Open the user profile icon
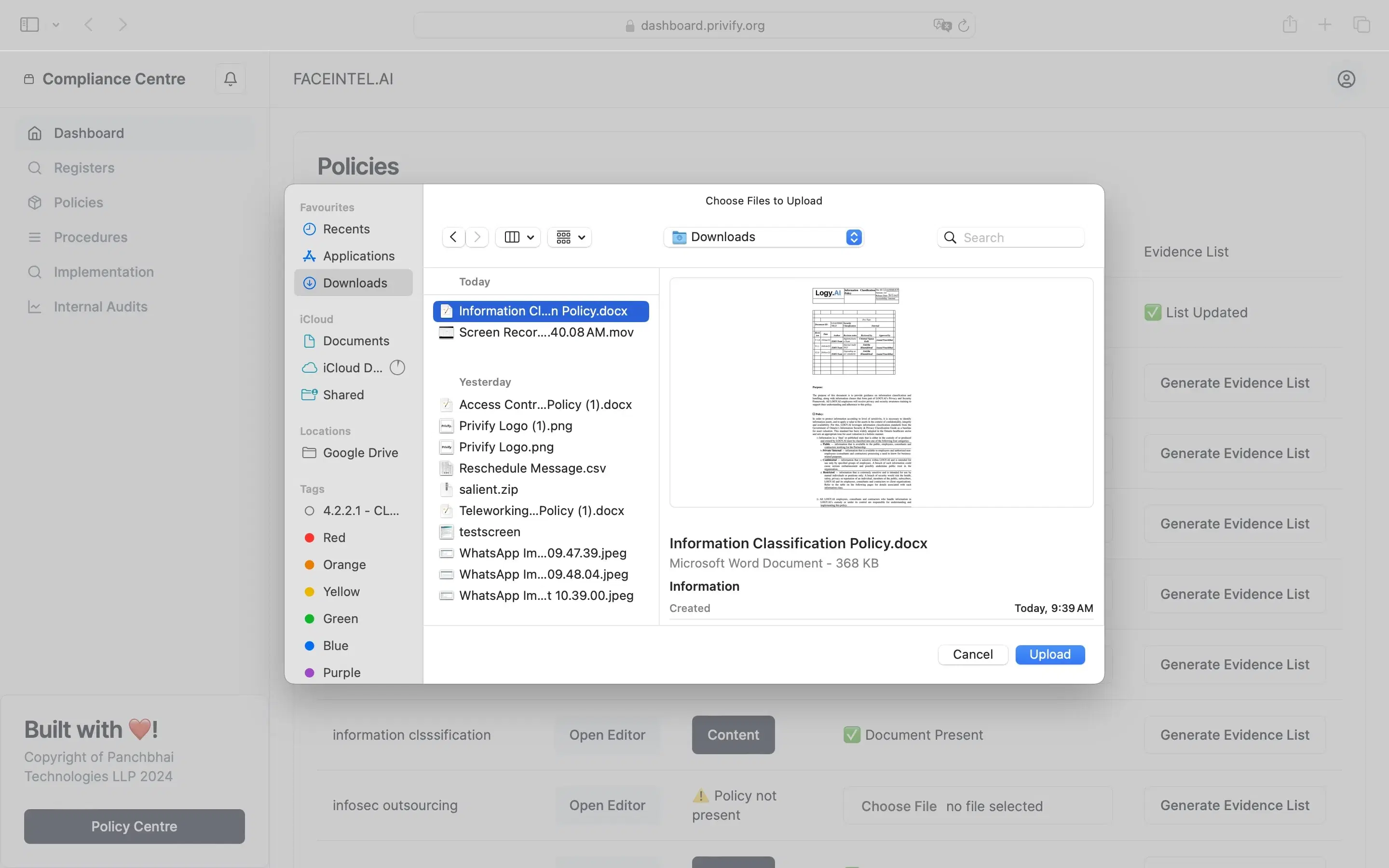This screenshot has width=1389, height=868. tap(1346, 79)
